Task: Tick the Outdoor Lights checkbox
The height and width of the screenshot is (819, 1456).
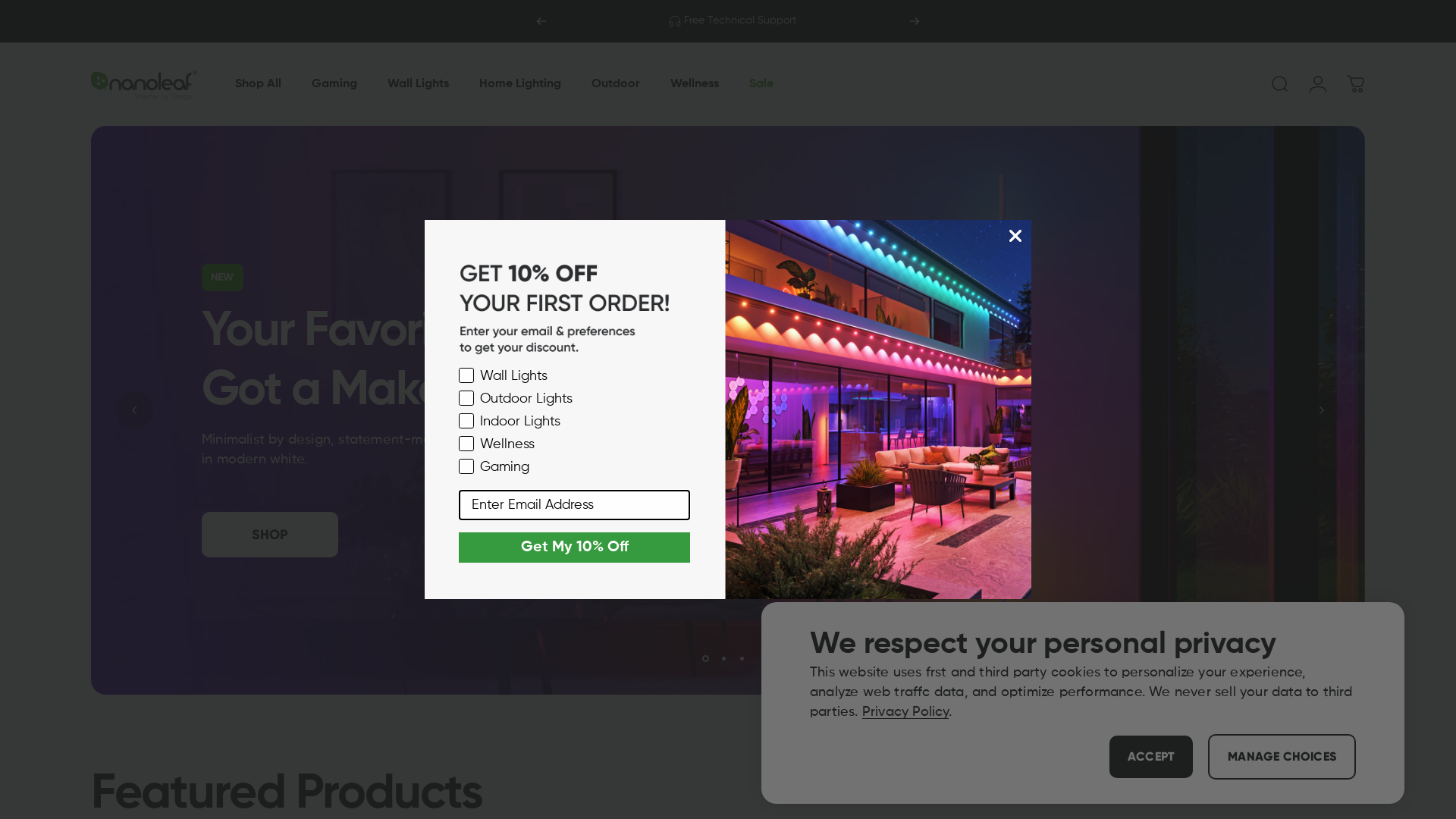Action: coord(466,399)
